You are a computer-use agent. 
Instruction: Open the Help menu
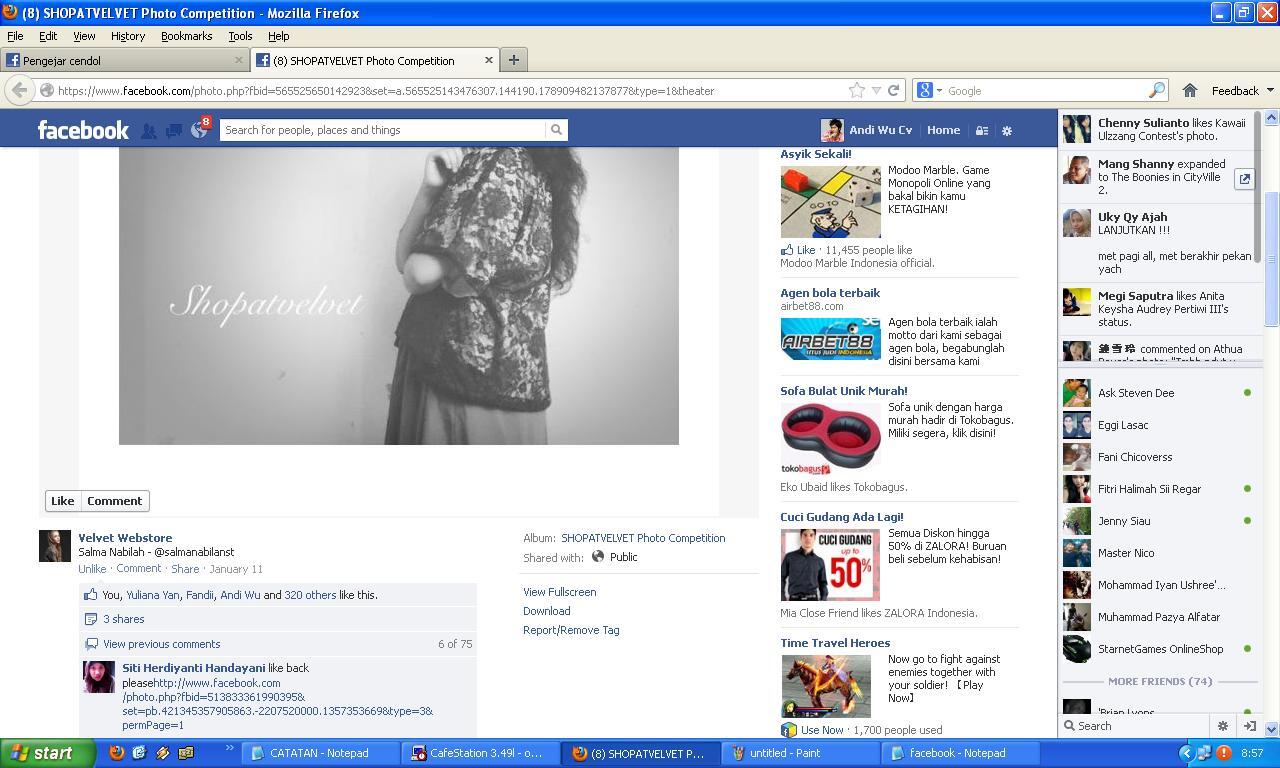pyautogui.click(x=278, y=36)
